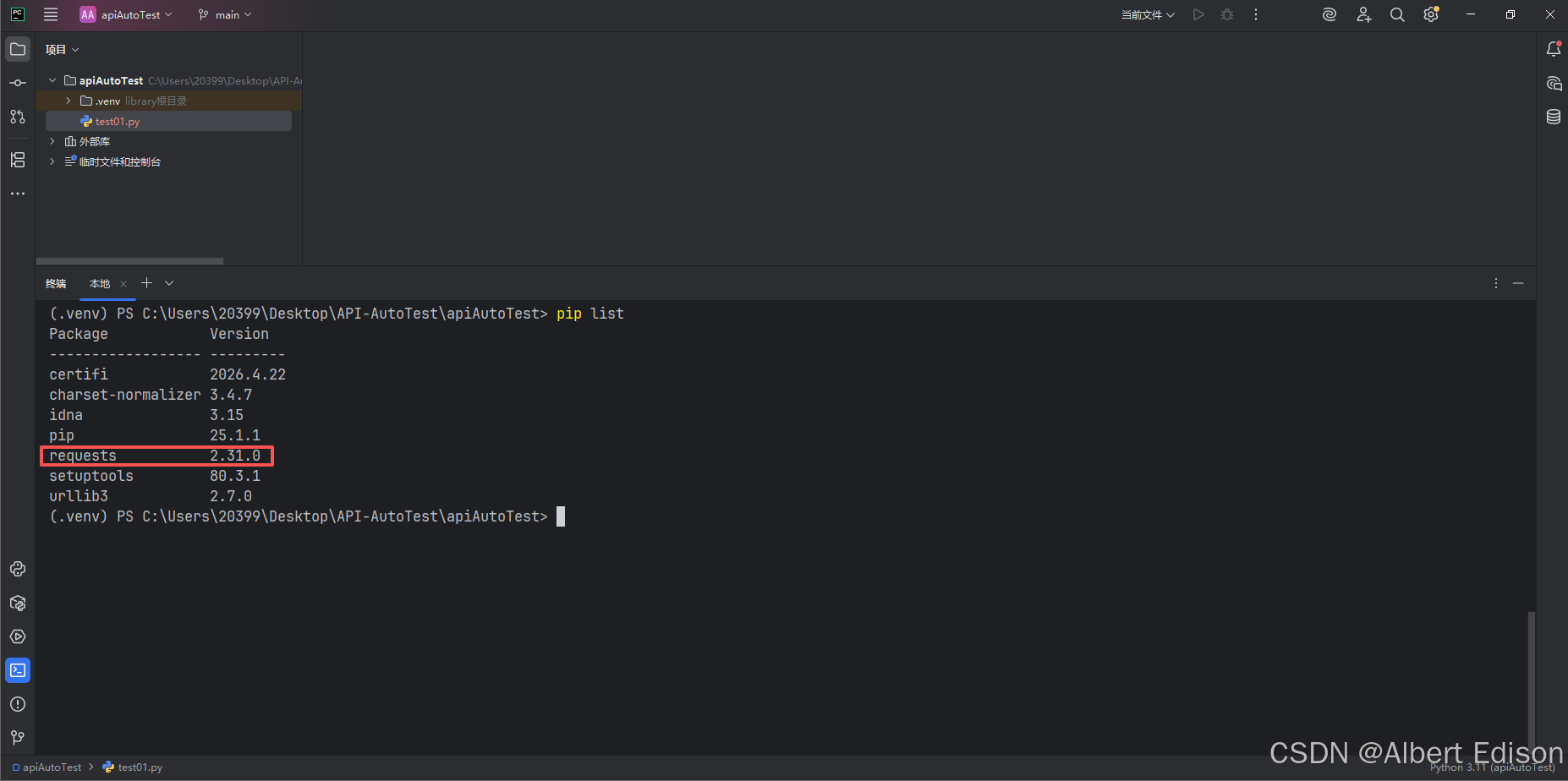Click the 'certifi' package row
Image resolution: width=1568 pixels, height=781 pixels.
pyautogui.click(x=167, y=374)
